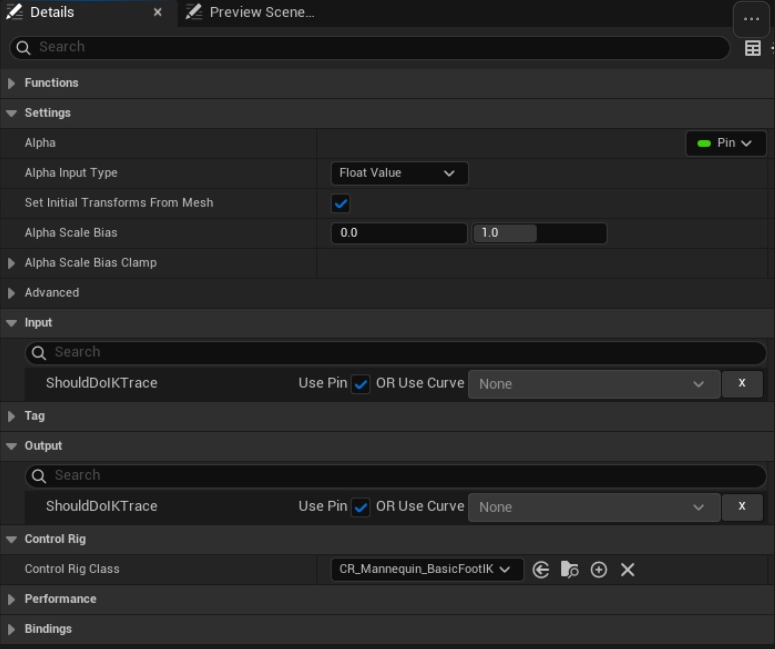775x649 pixels.
Task: Expand the Functions section
Action: click(11, 83)
